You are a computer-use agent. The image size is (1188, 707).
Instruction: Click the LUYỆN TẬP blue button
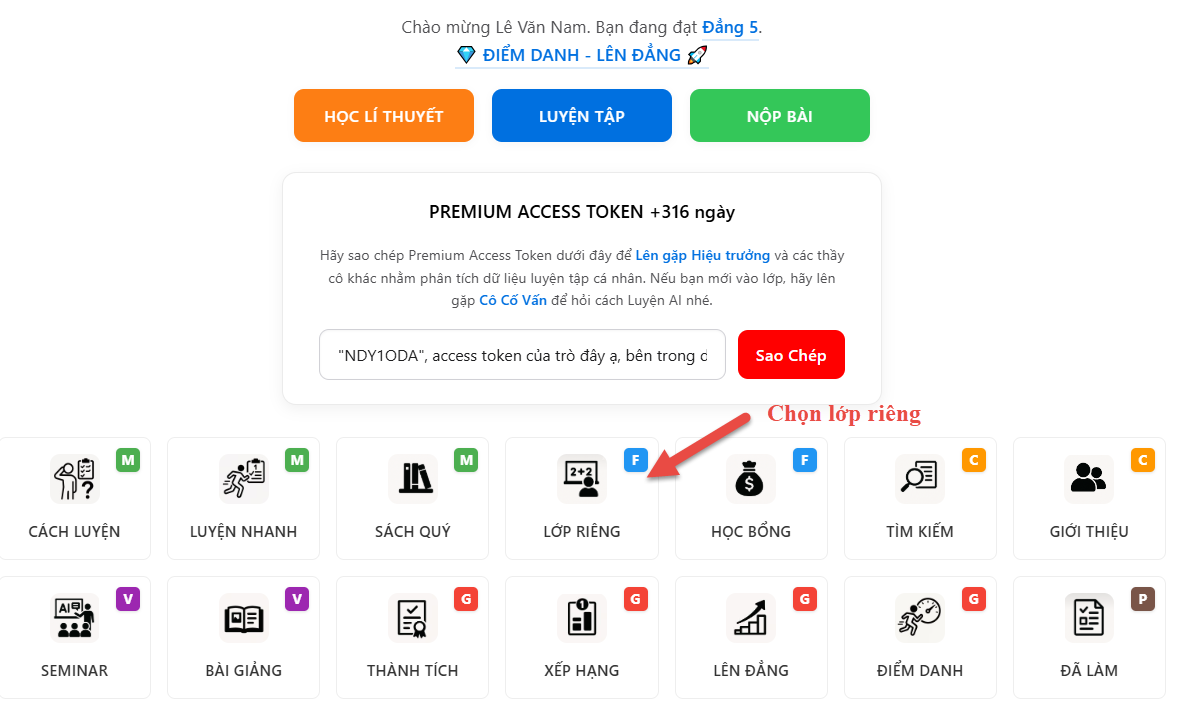[582, 116]
